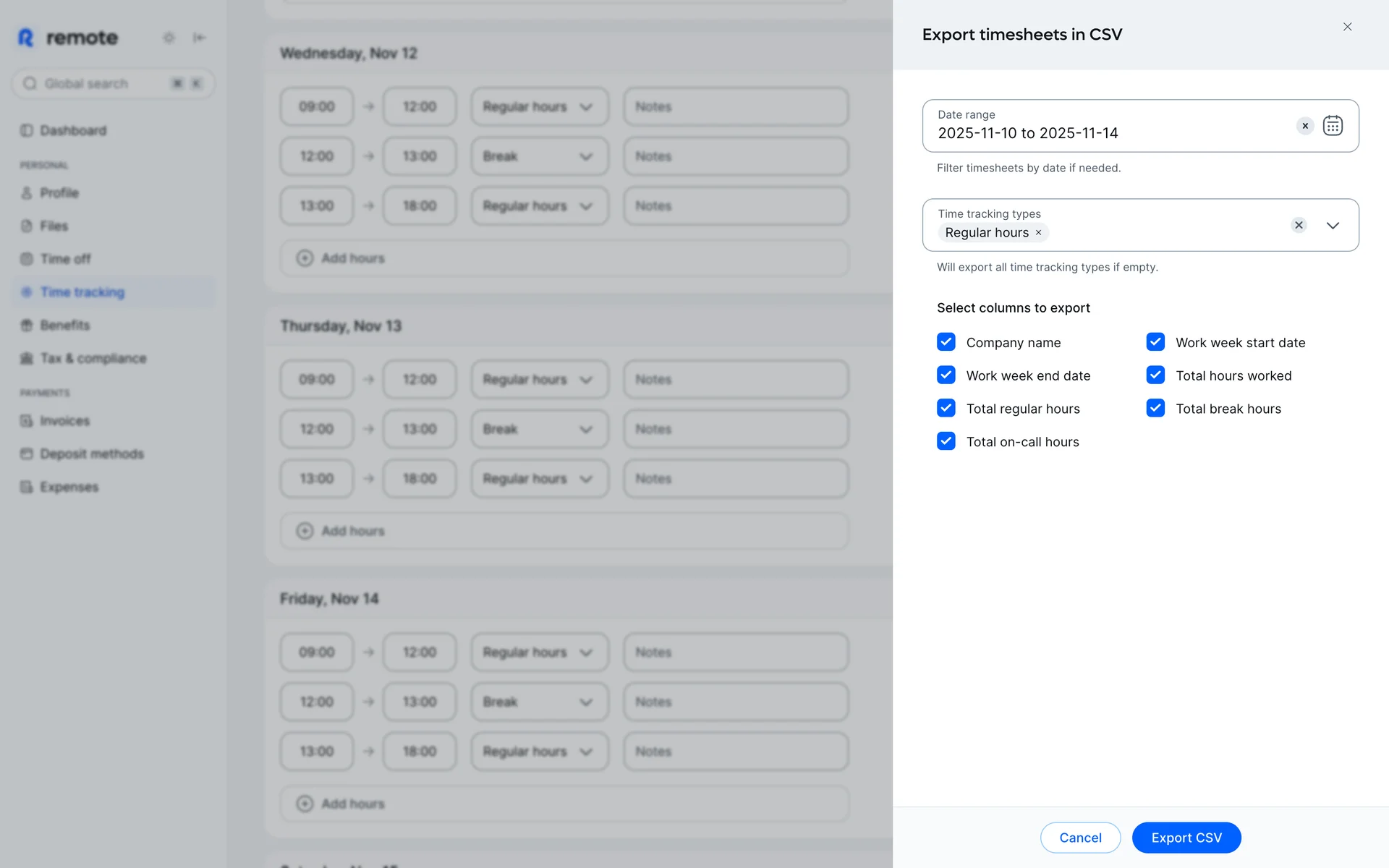This screenshot has width=1389, height=868.
Task: Clear the date range value
Action: 1305,126
